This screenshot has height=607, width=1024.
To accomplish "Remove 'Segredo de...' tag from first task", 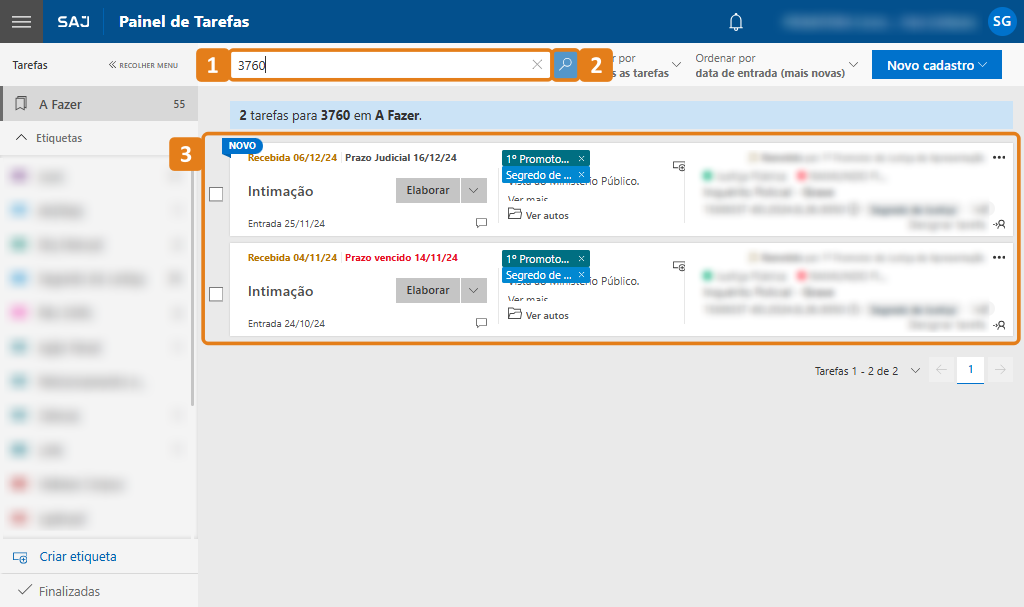I will pos(581,175).
